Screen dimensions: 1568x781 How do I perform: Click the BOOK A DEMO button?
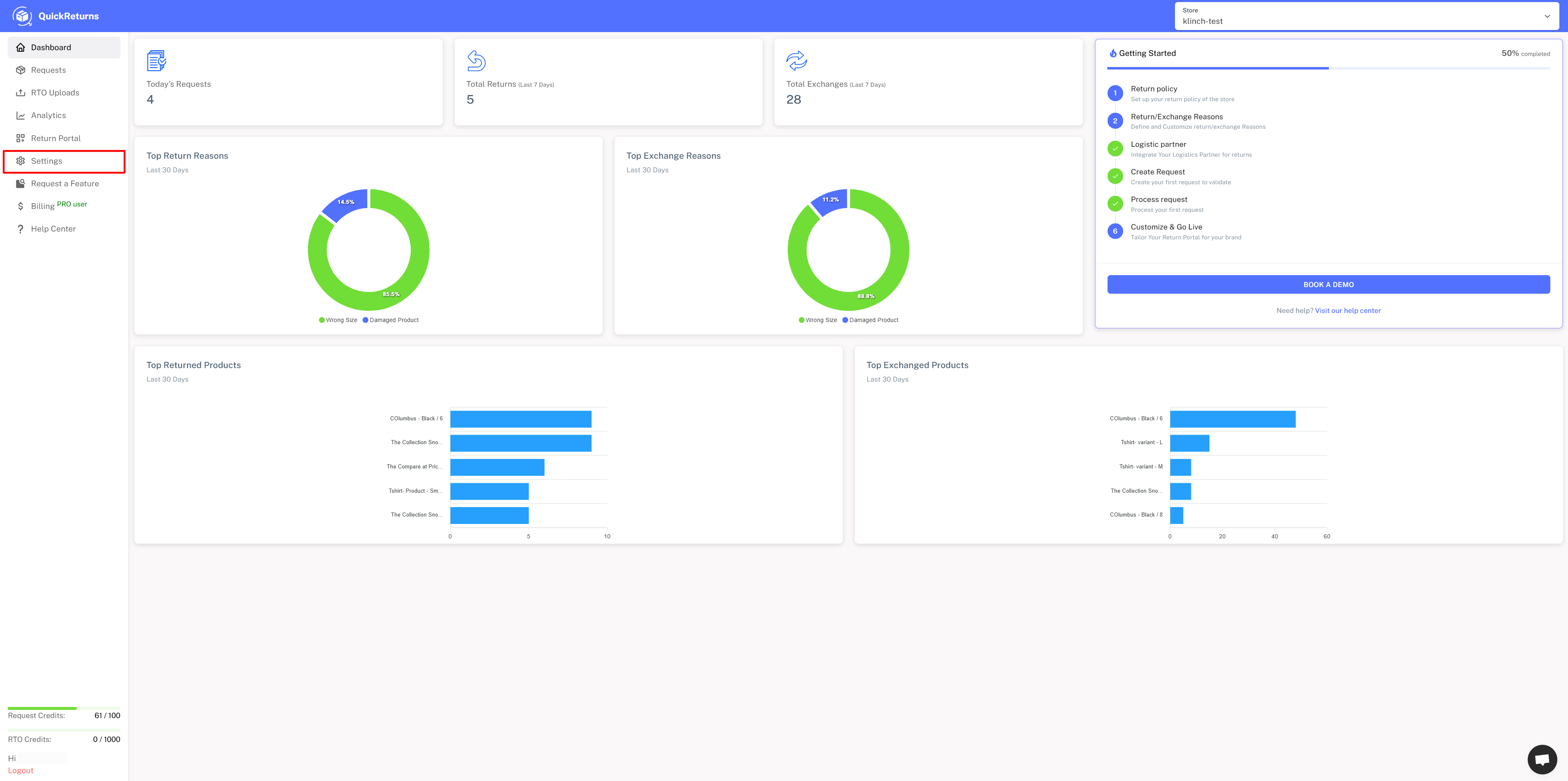[1328, 284]
